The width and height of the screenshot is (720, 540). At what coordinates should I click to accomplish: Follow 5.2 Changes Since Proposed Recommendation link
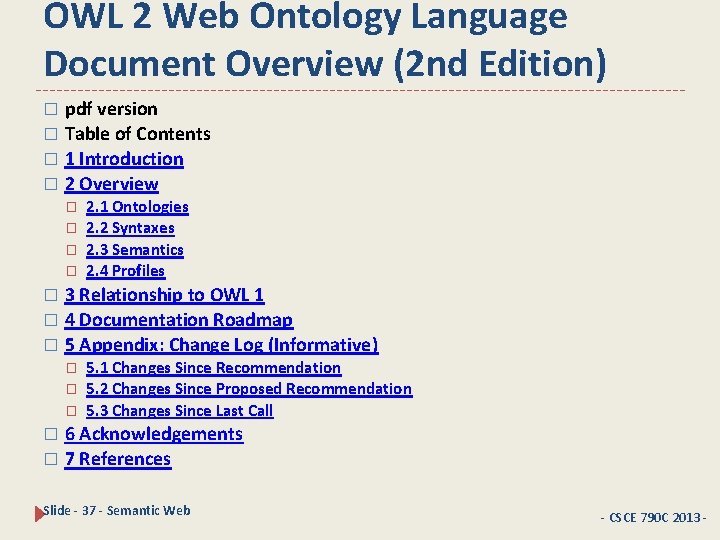(x=249, y=389)
